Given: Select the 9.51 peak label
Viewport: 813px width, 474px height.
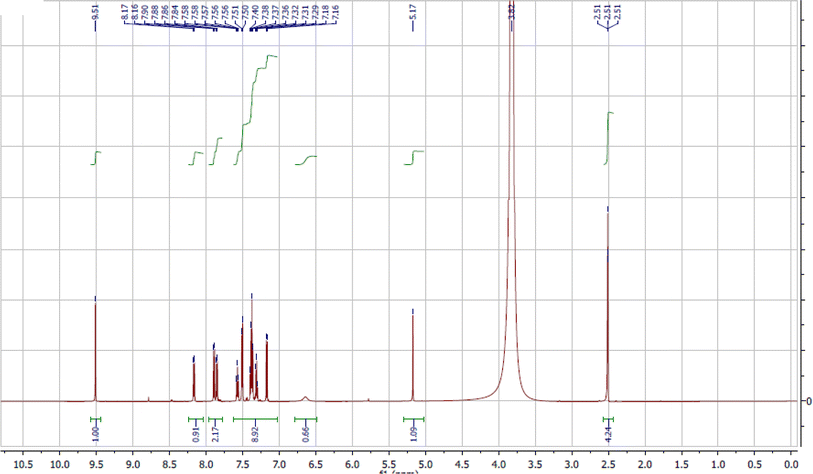Looking at the screenshot, I should tap(95, 12).
